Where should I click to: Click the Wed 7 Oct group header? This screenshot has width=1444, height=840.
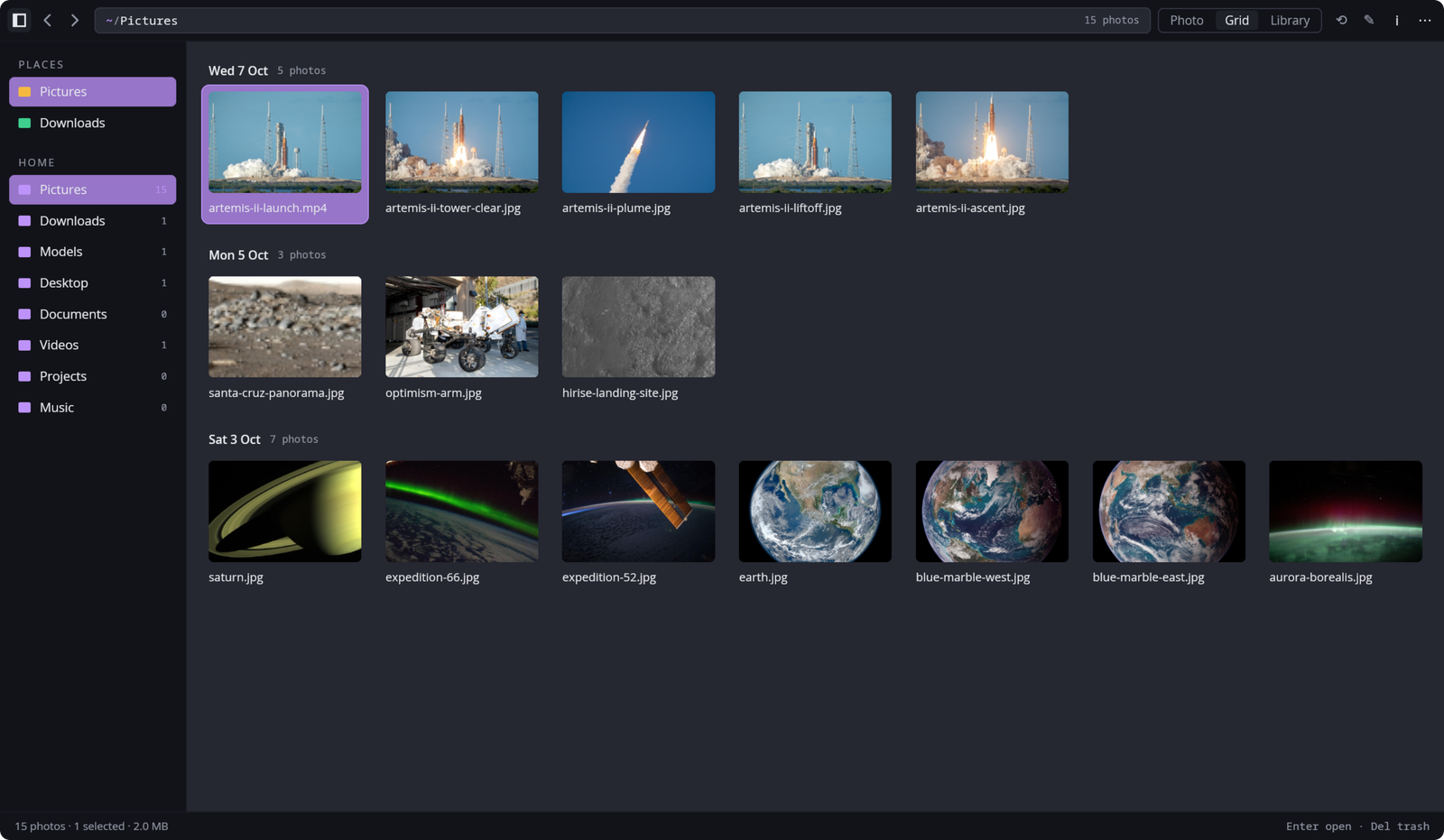click(238, 70)
